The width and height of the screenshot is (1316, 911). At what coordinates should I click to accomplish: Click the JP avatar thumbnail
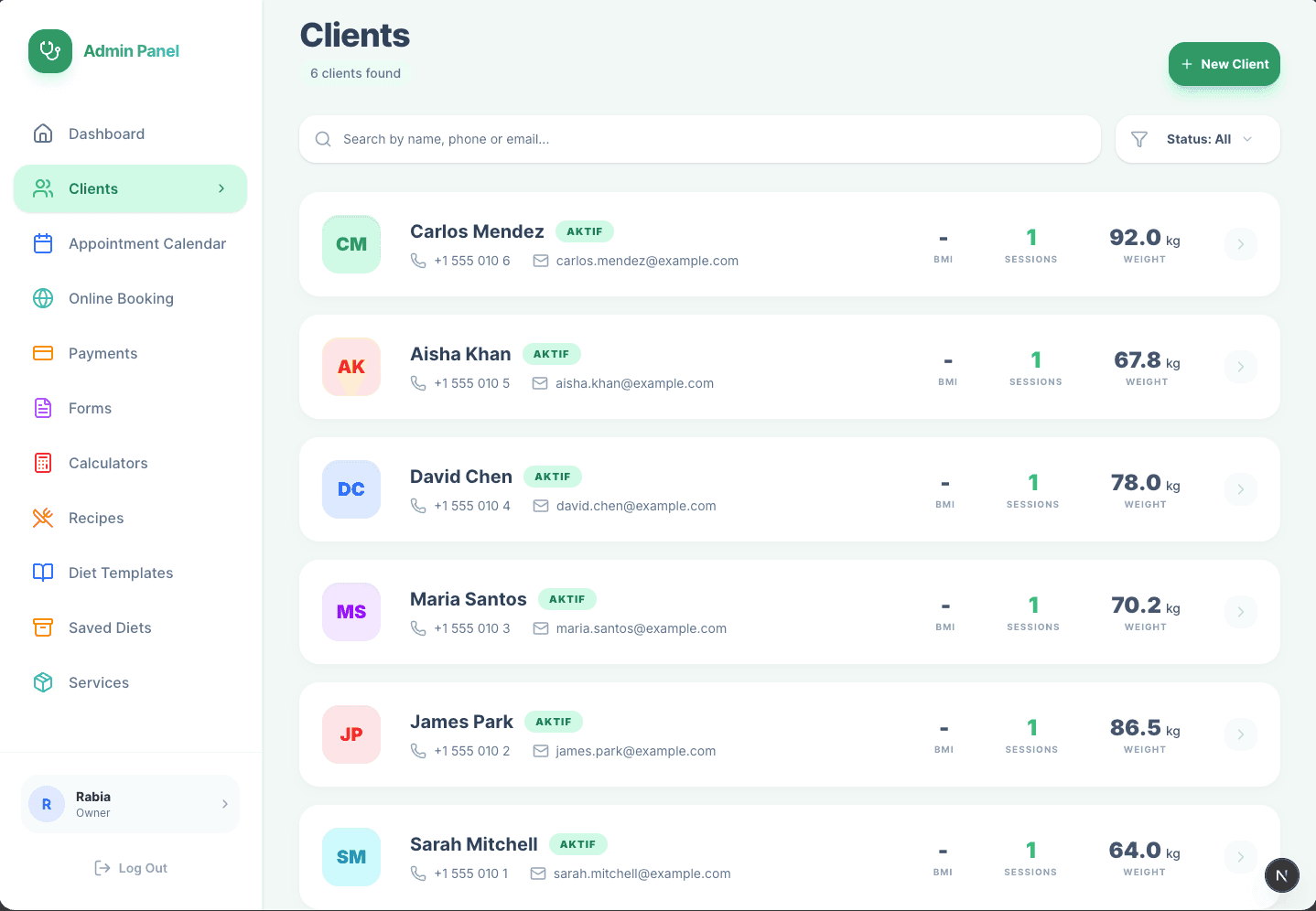click(x=351, y=734)
